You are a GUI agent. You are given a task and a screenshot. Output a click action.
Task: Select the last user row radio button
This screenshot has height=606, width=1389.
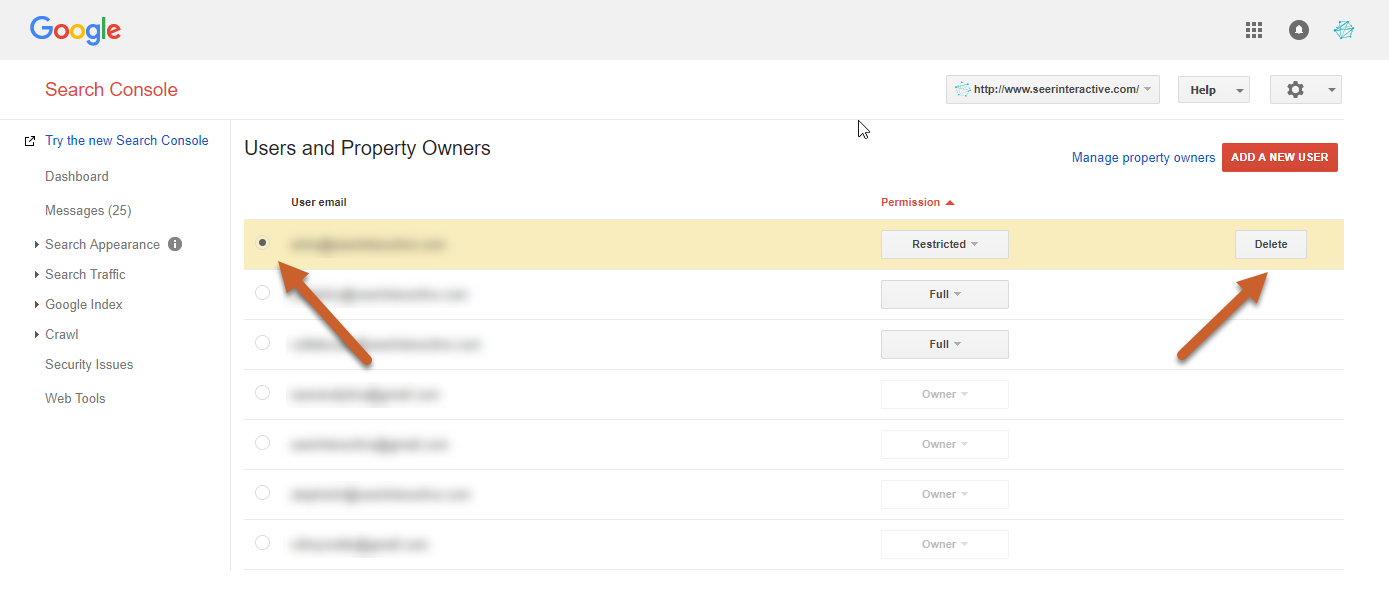pos(262,543)
